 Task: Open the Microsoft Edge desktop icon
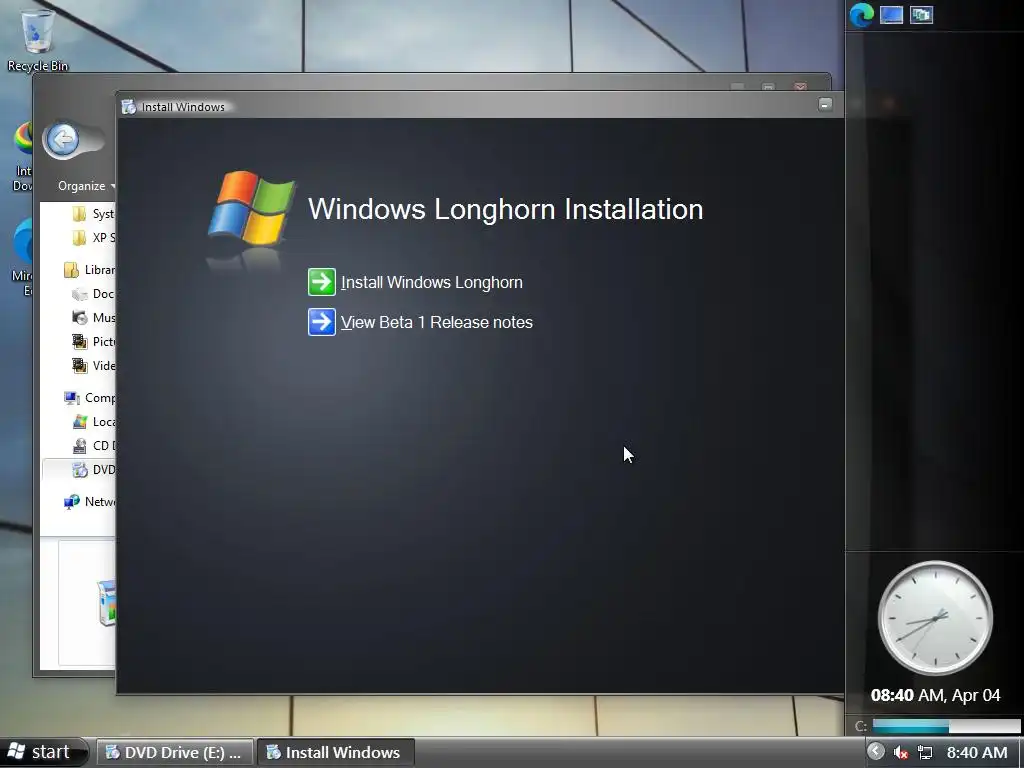(23, 258)
